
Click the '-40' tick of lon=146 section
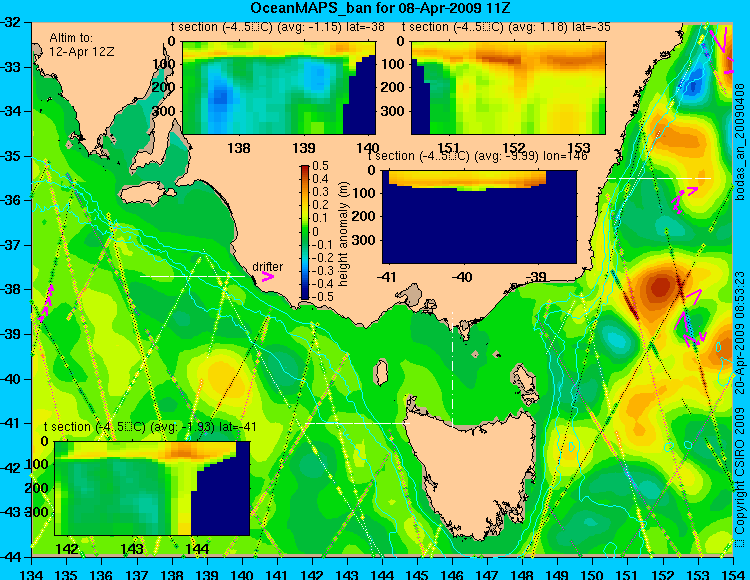pyautogui.click(x=462, y=277)
